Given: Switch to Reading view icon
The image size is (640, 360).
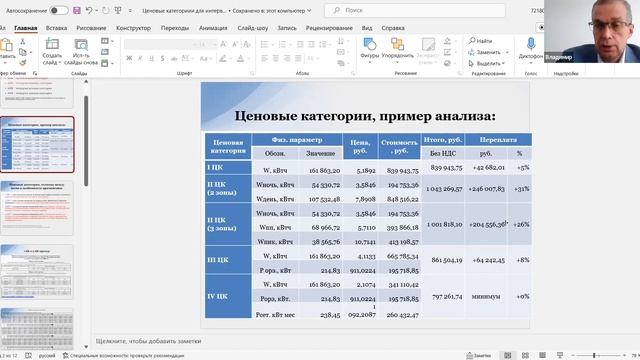Looking at the screenshot, I should point(542,356).
